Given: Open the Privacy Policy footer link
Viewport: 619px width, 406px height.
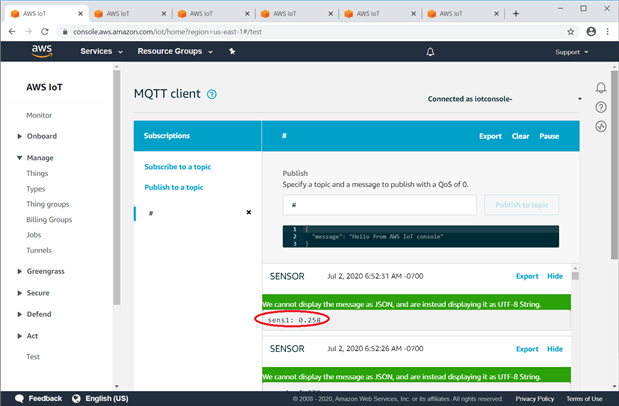Looking at the screenshot, I should point(535,399).
